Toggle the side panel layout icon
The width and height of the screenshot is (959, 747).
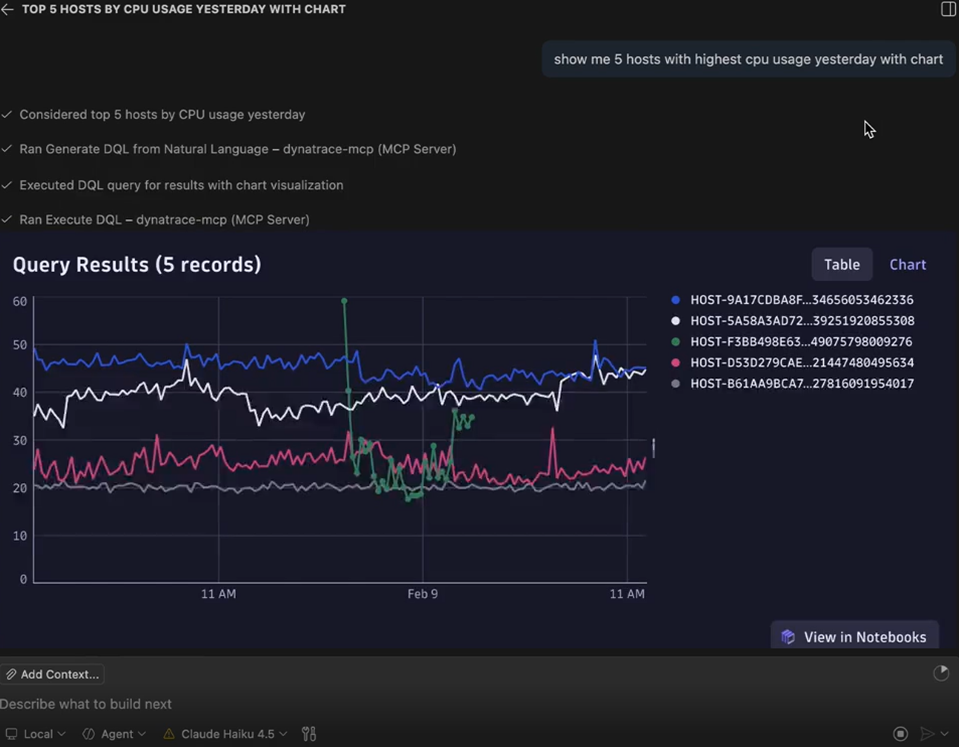948,9
